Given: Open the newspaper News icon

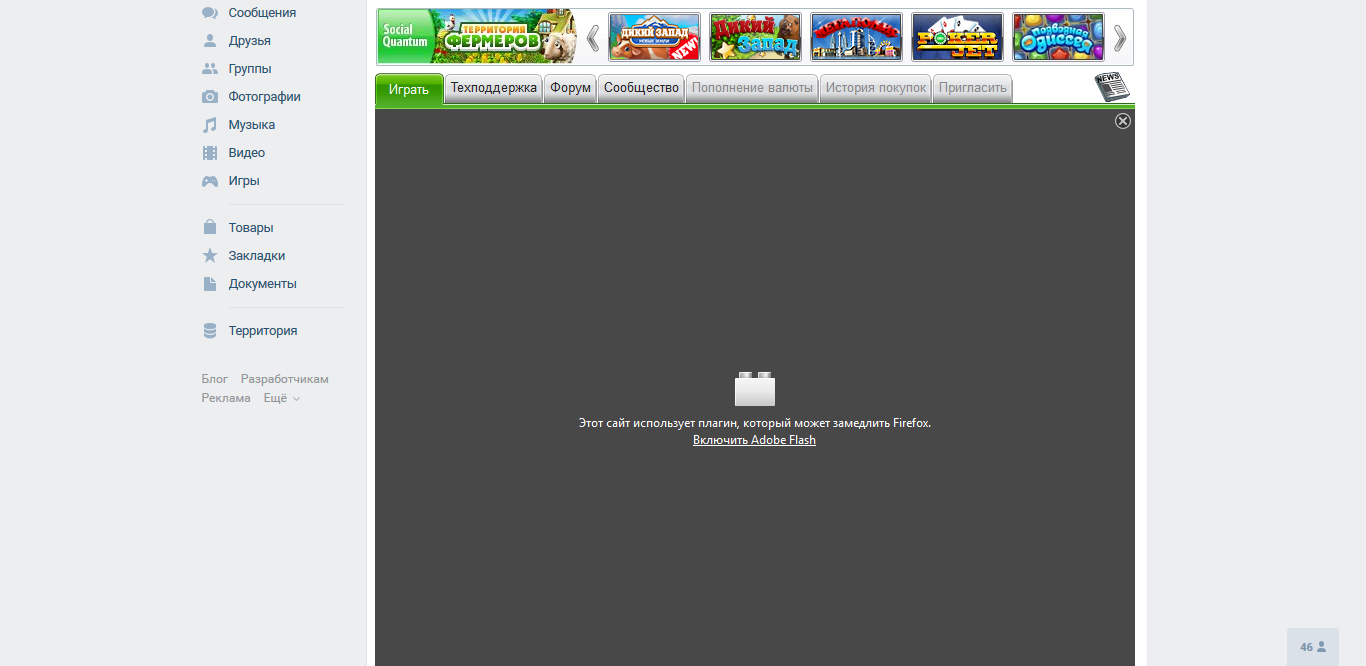Looking at the screenshot, I should [1111, 87].
